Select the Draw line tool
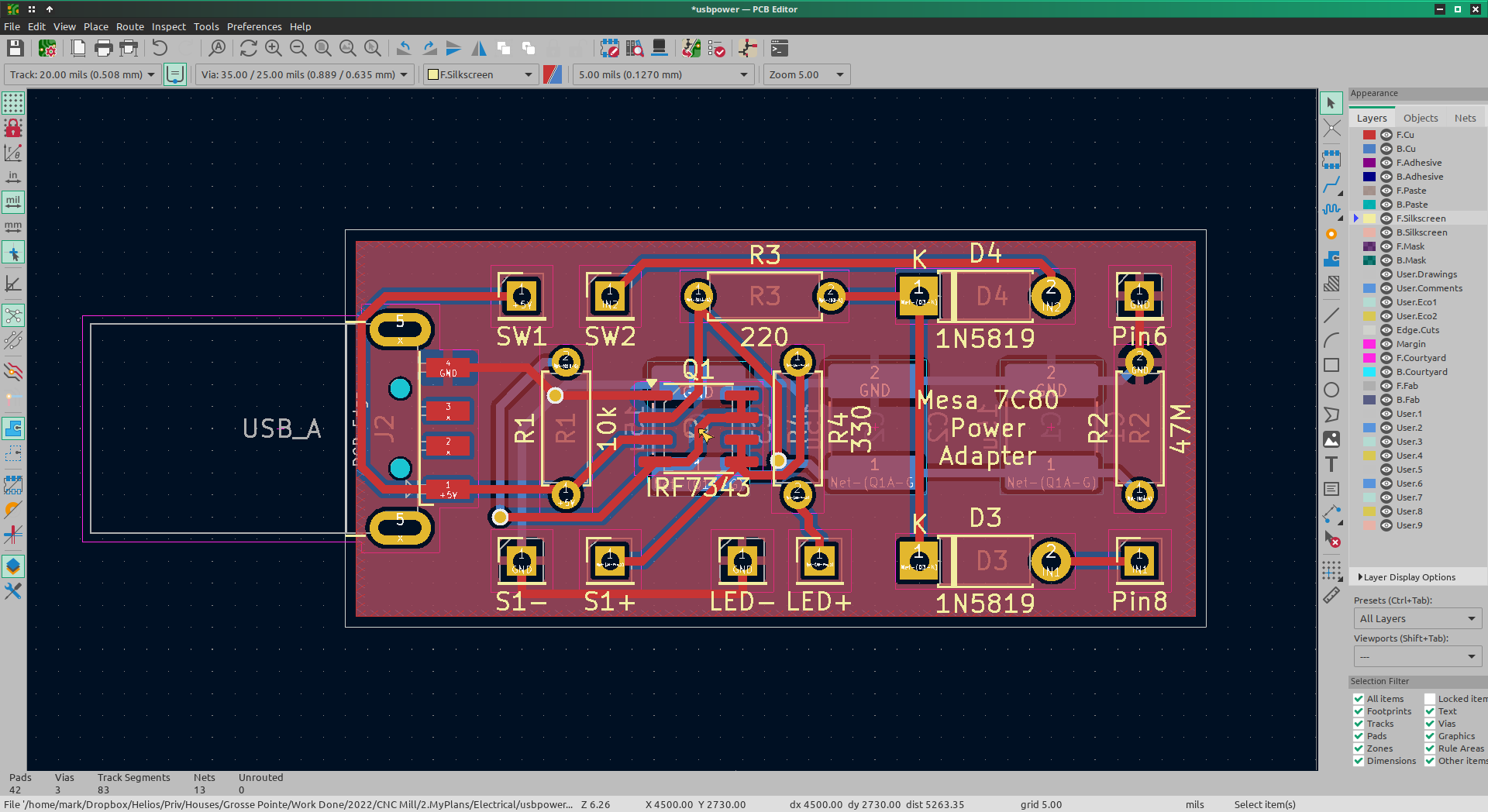Screen dimensions: 1488x812 point(1331,315)
